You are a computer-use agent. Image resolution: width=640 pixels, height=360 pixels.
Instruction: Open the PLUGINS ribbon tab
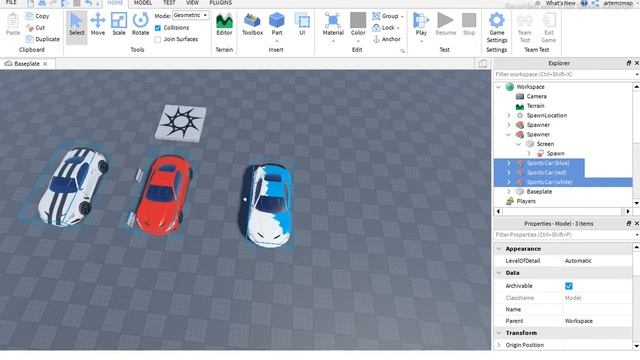pos(220,3)
